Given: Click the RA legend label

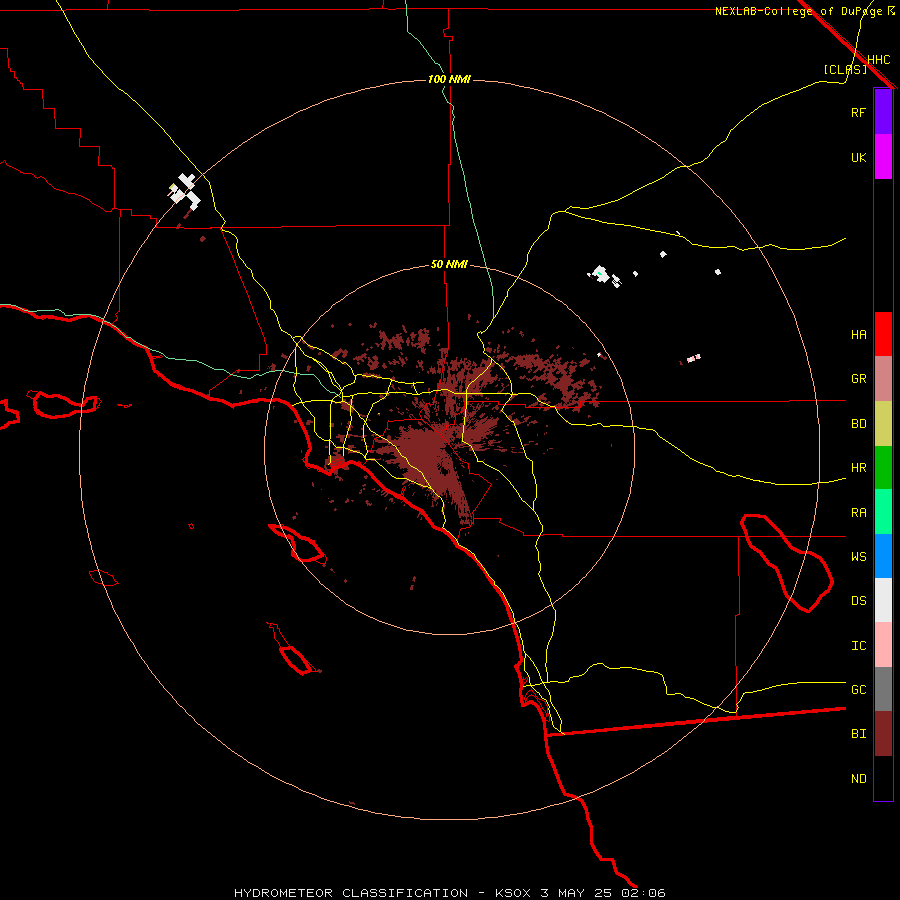Looking at the screenshot, I should 858,513.
